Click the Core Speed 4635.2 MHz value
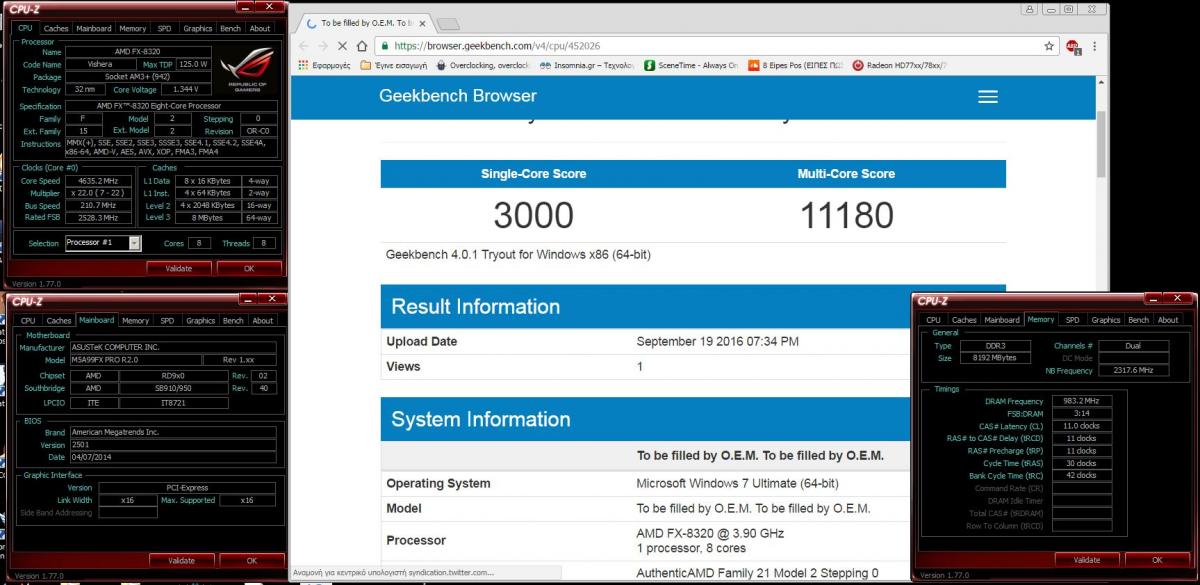 coord(99,181)
